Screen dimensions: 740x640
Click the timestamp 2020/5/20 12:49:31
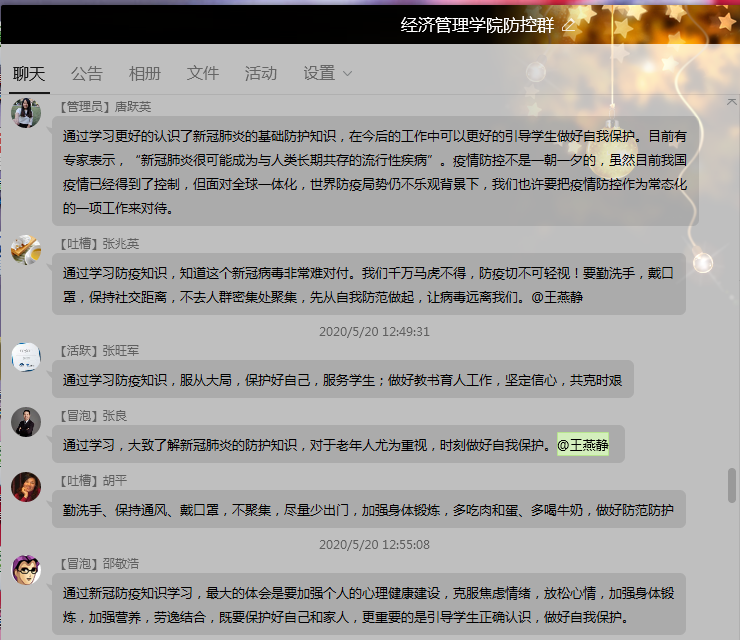(374, 332)
